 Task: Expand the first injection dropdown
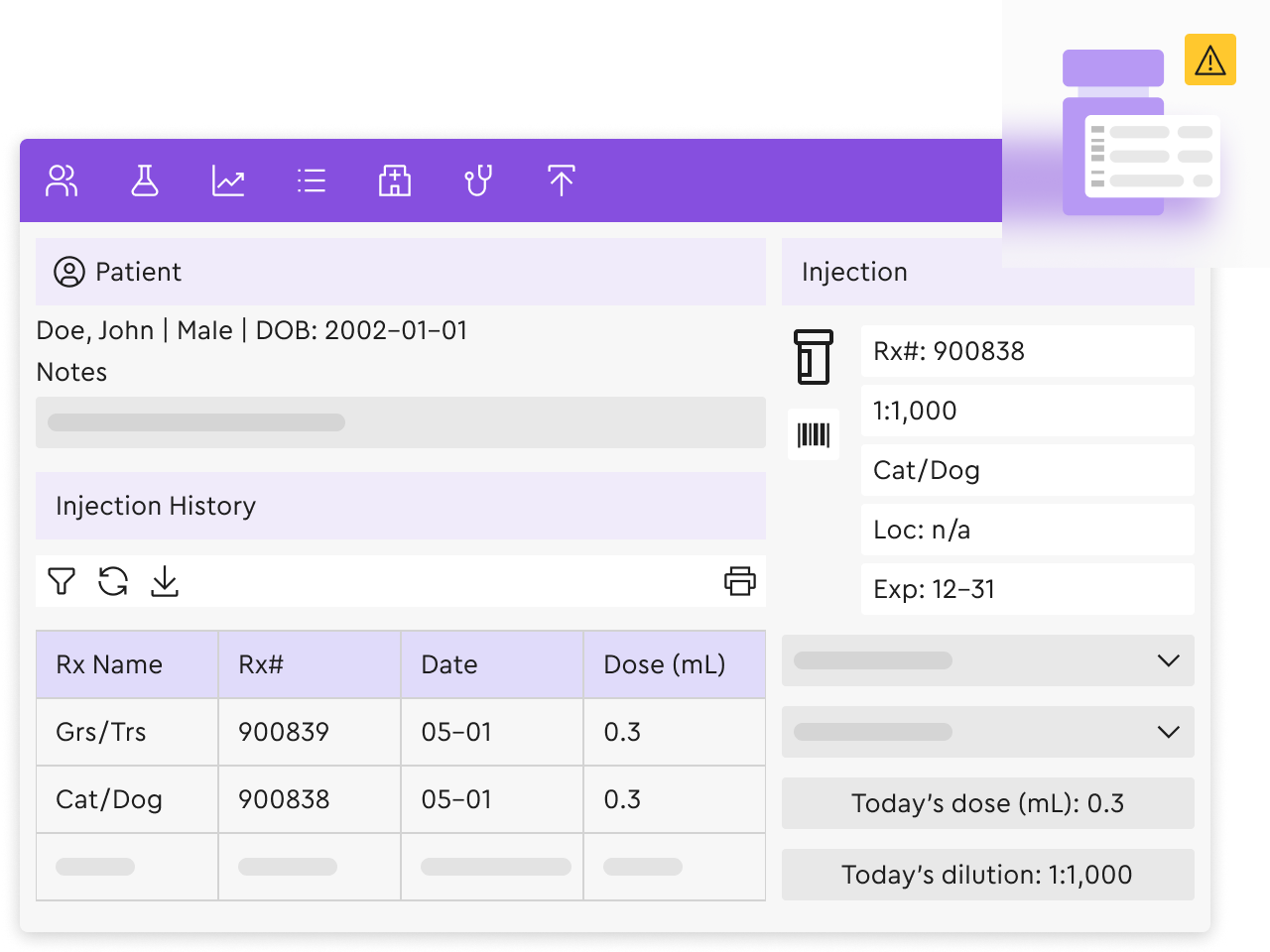click(988, 660)
